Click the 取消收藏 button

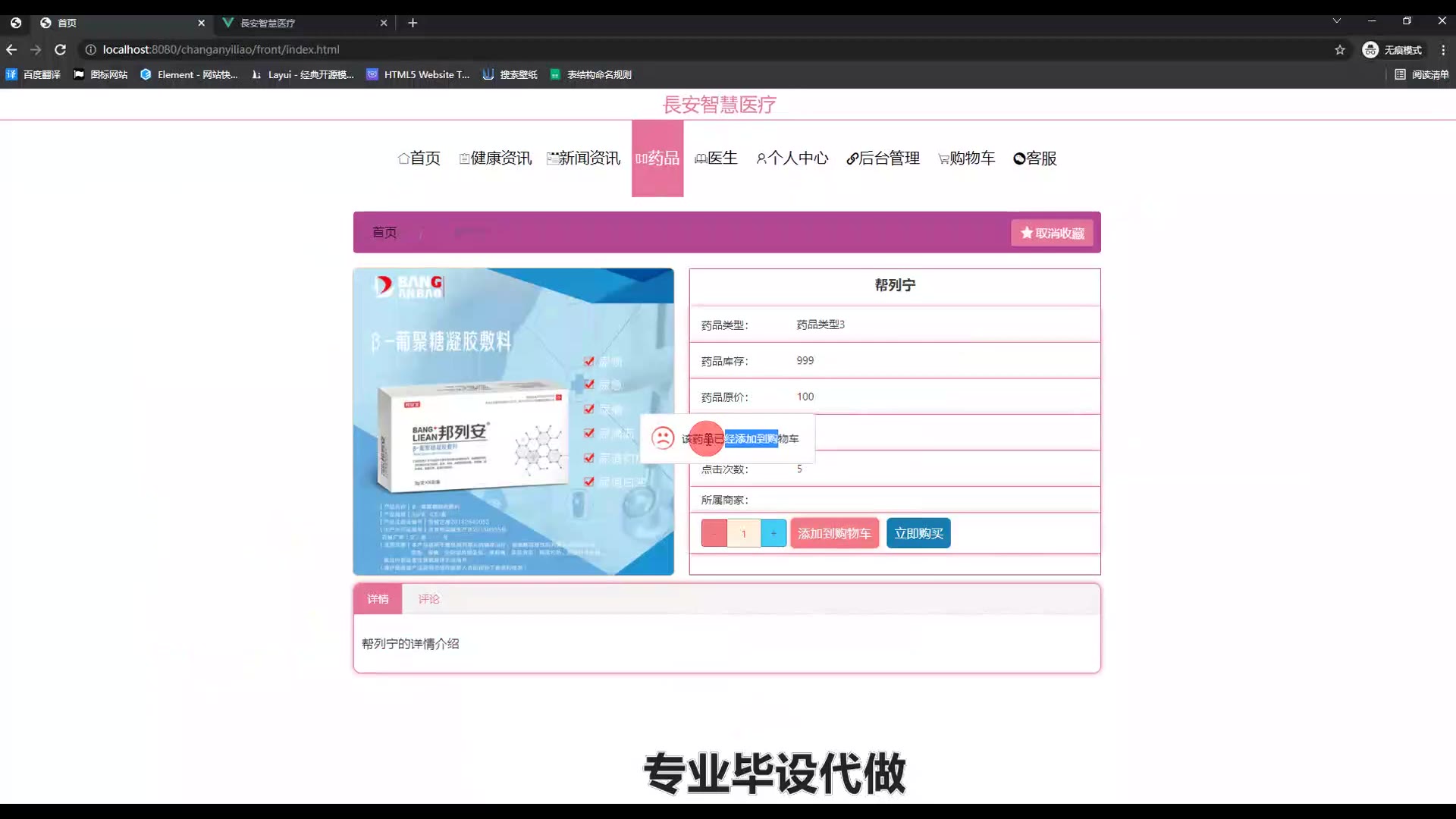tap(1053, 233)
